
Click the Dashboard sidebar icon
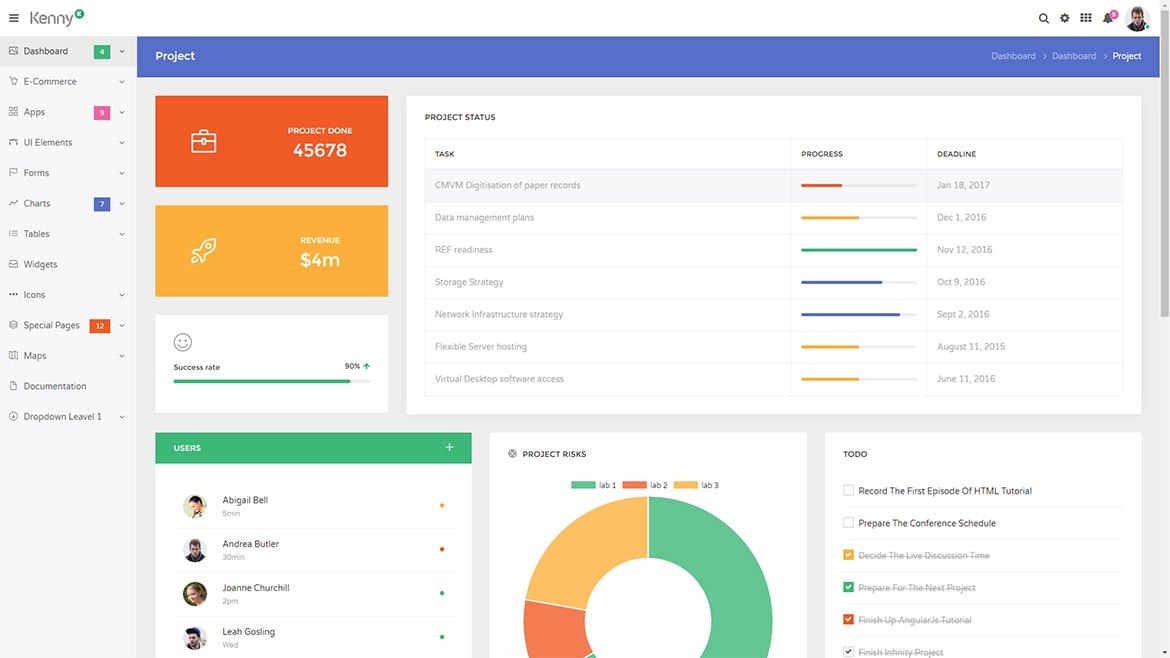(x=13, y=51)
